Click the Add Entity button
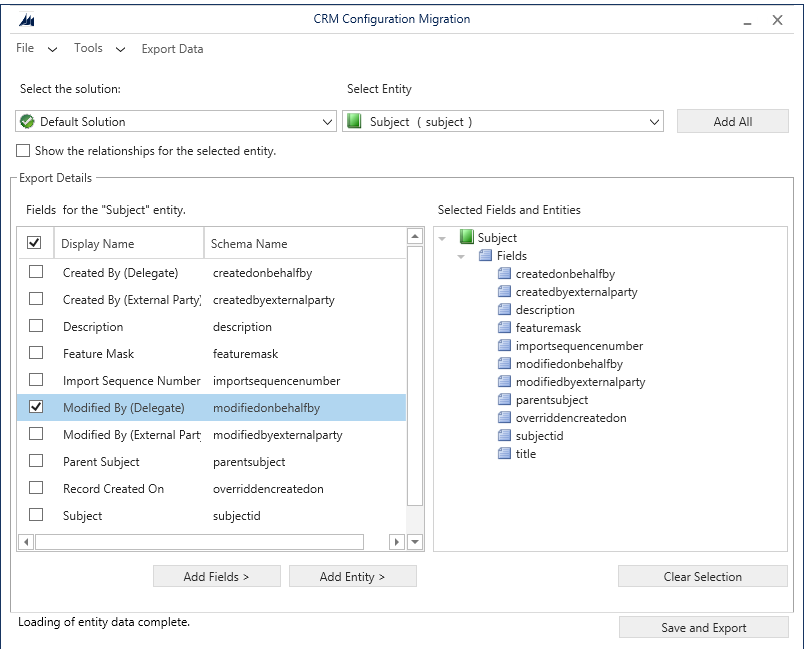Viewport: 805px width, 649px height. tap(353, 577)
